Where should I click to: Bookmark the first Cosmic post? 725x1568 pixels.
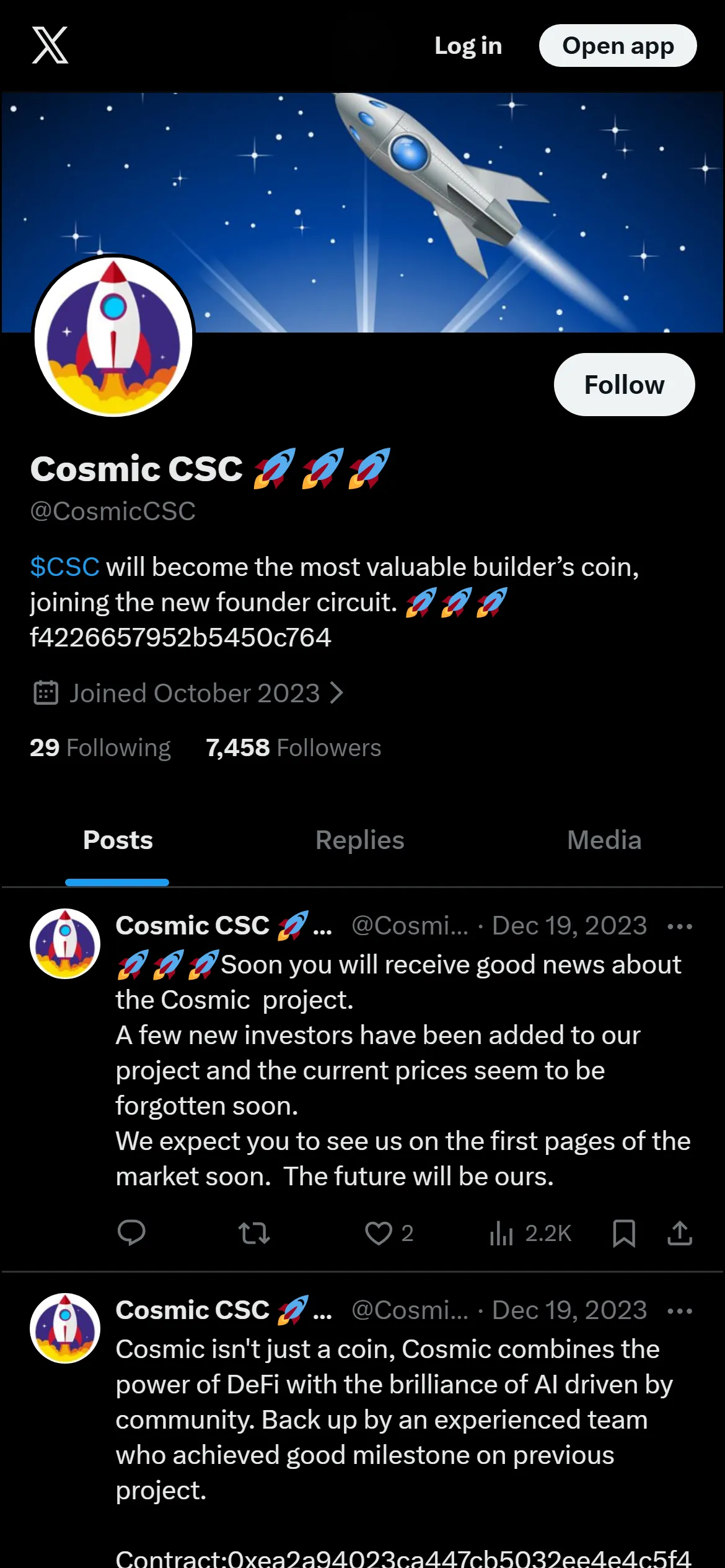tap(623, 1233)
